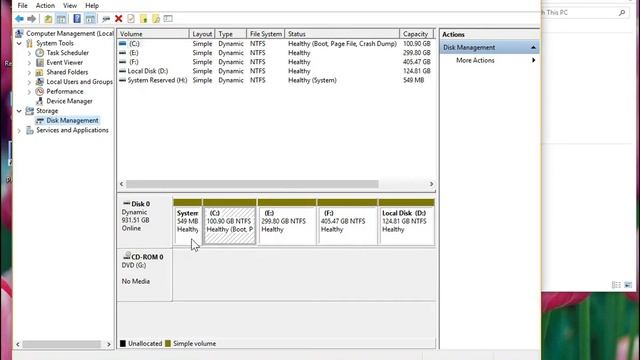Click the yellow folder toolbar icon with the green mark
The width and height of the screenshot is (640, 360).
point(144,19)
